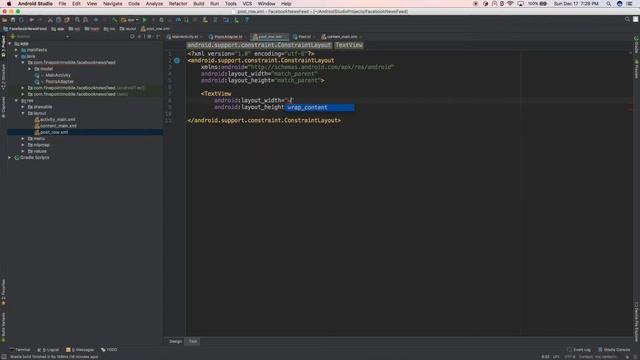
Task: Click the Make Project hammer icon
Action: point(115,20)
